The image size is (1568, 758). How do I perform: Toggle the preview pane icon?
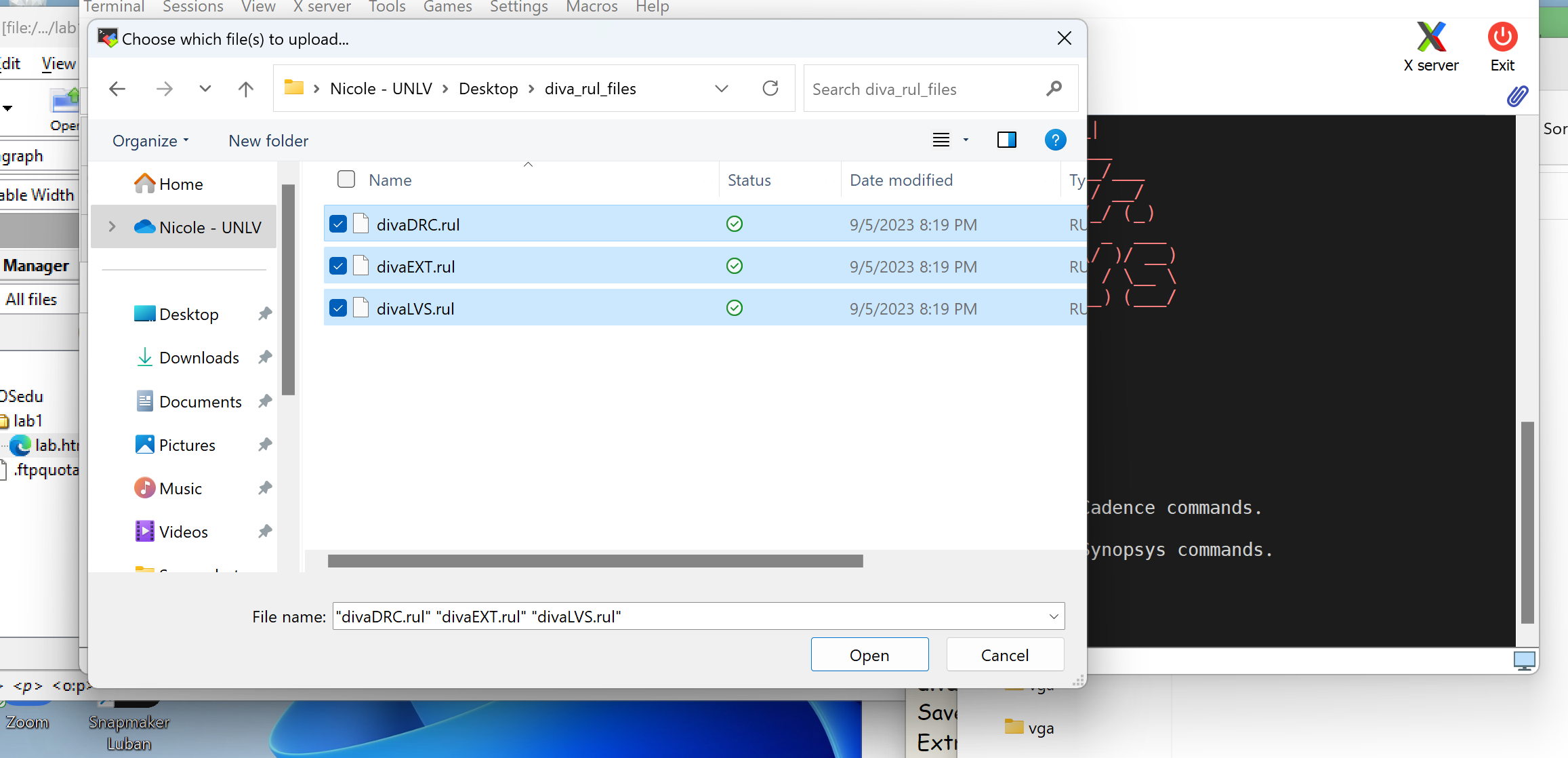1007,140
